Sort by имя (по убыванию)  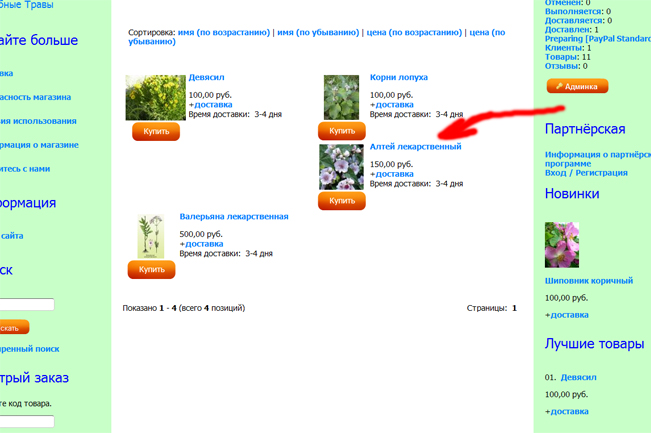318,32
